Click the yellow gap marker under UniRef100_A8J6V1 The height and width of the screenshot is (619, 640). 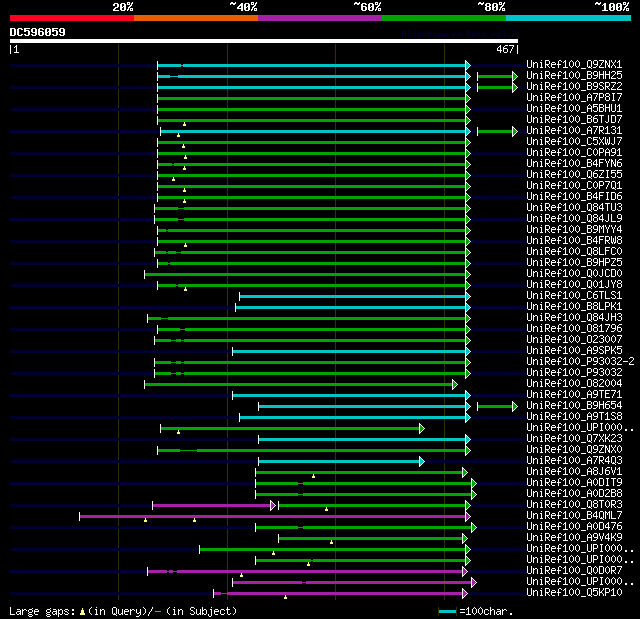[x=313, y=476]
